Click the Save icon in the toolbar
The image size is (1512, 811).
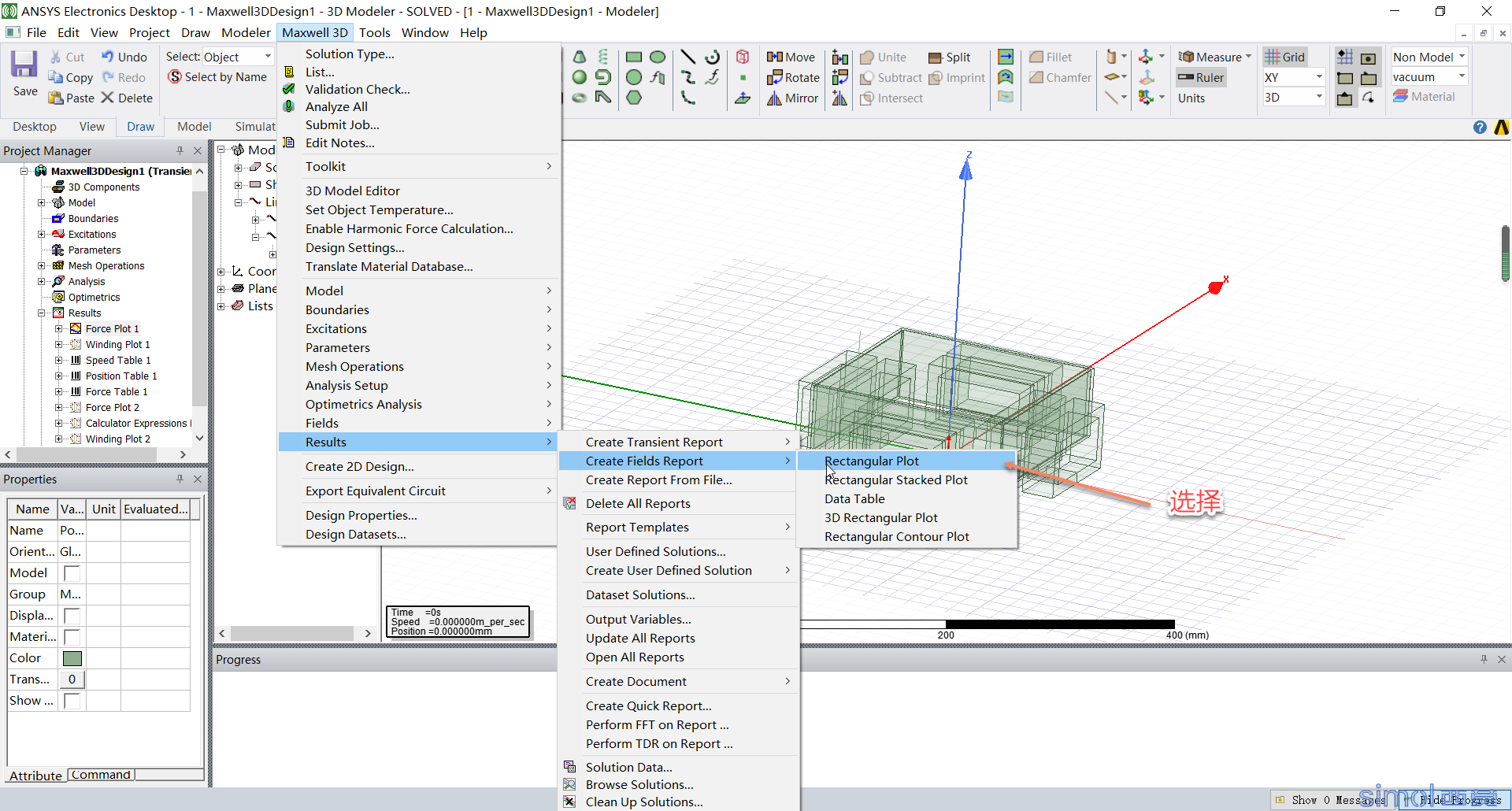coord(24,65)
